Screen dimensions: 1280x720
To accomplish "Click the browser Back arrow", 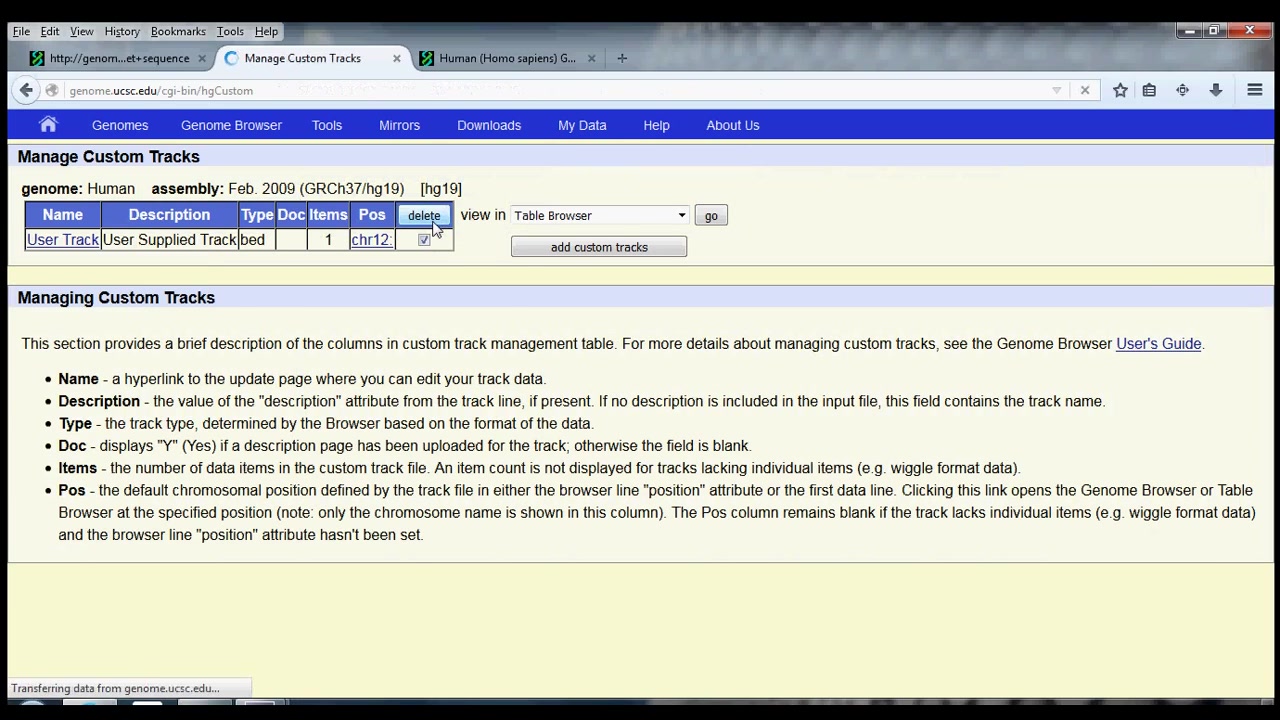I will 26,90.
